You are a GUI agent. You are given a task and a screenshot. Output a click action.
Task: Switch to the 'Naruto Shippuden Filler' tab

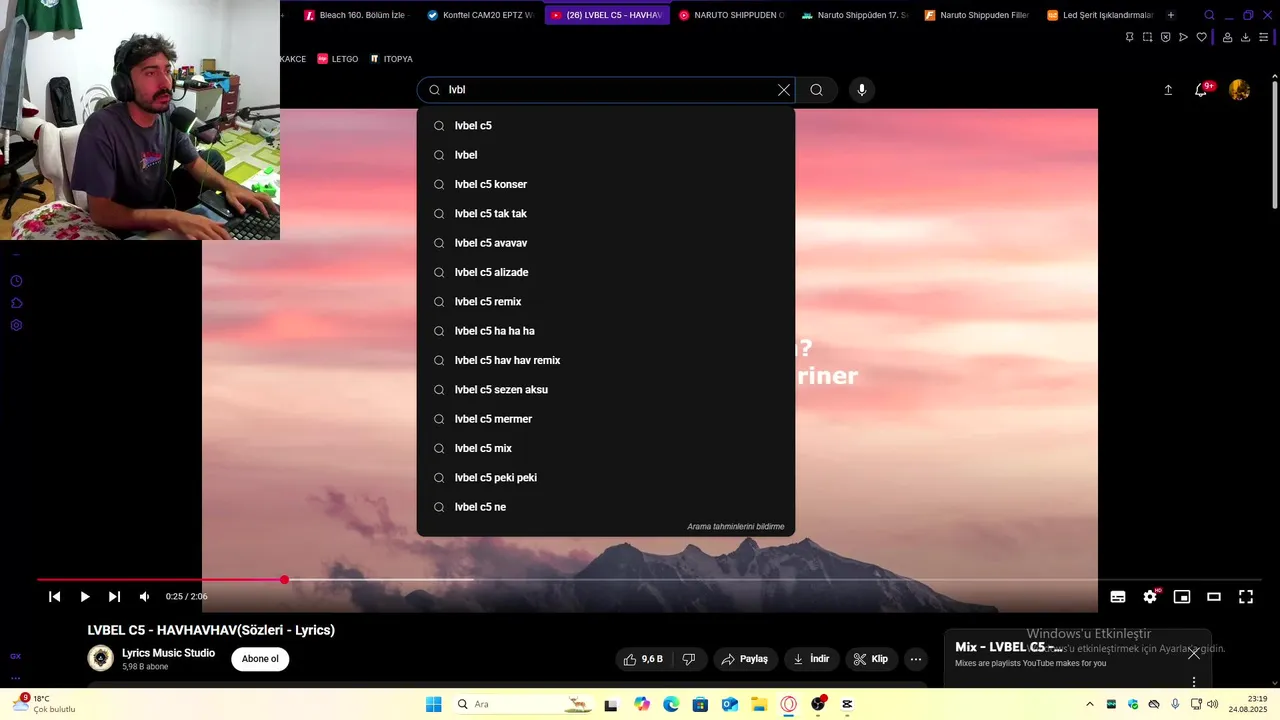tap(977, 15)
